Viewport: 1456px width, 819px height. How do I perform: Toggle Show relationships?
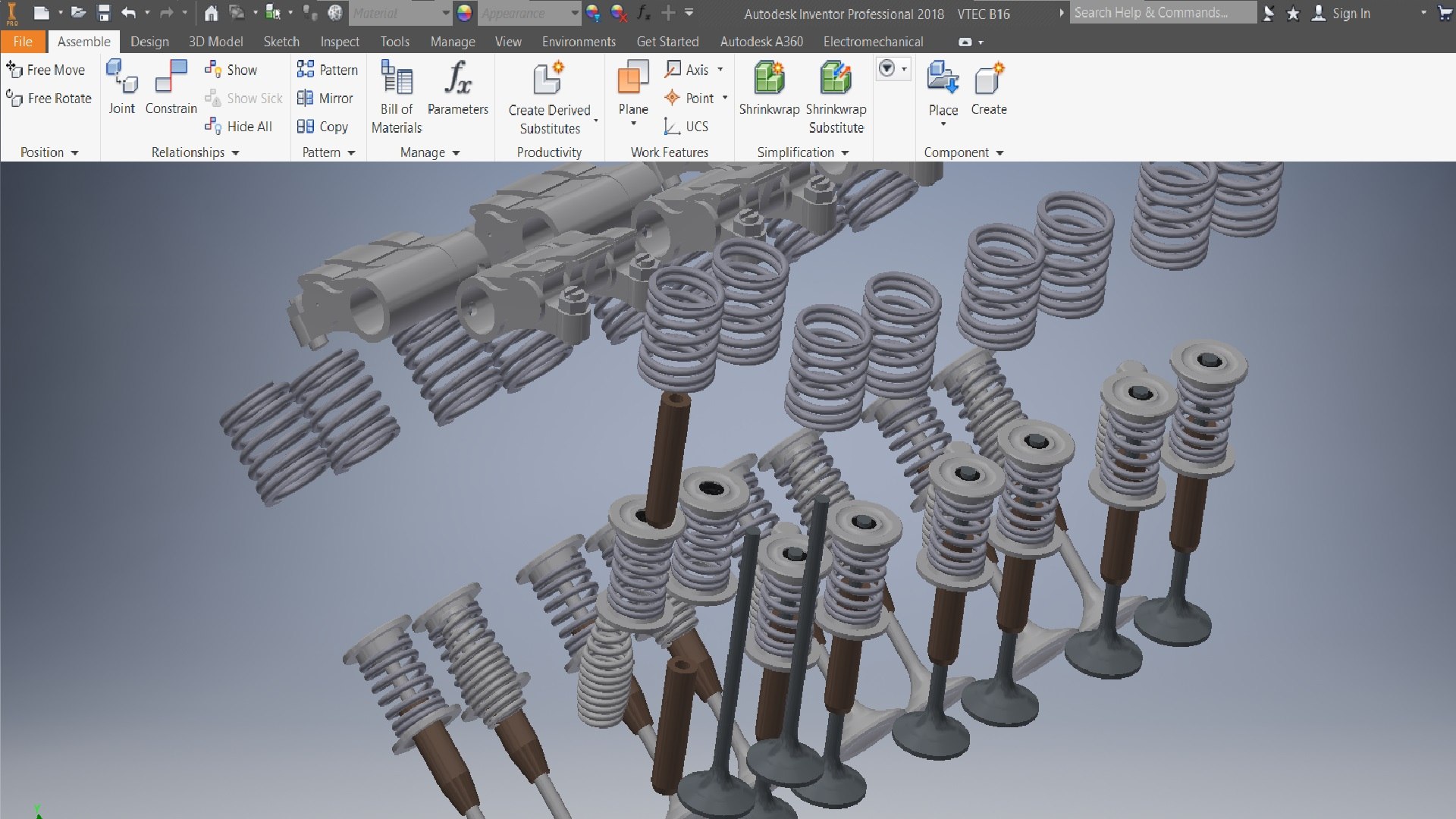(x=231, y=70)
